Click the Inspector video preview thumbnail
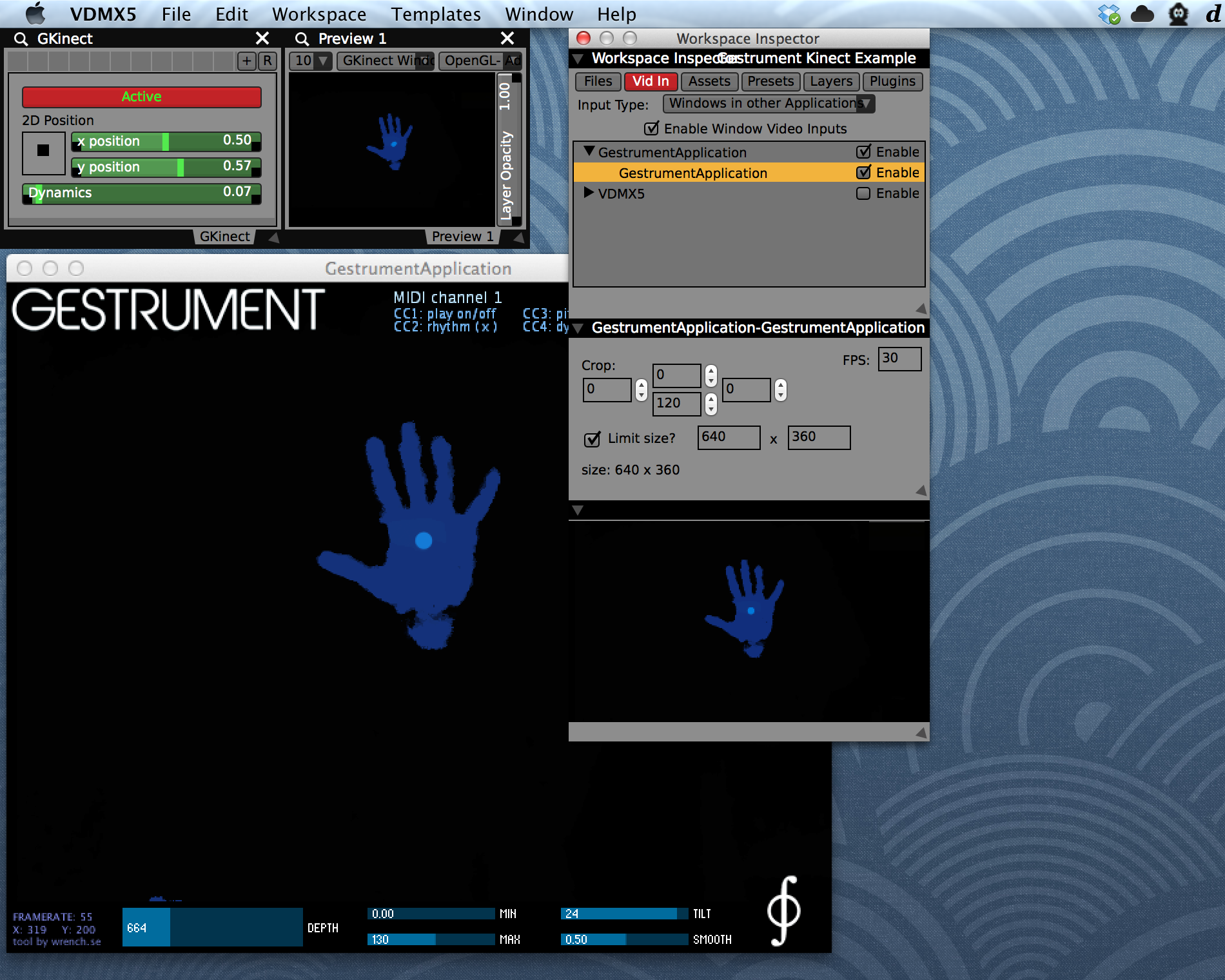 [x=749, y=621]
